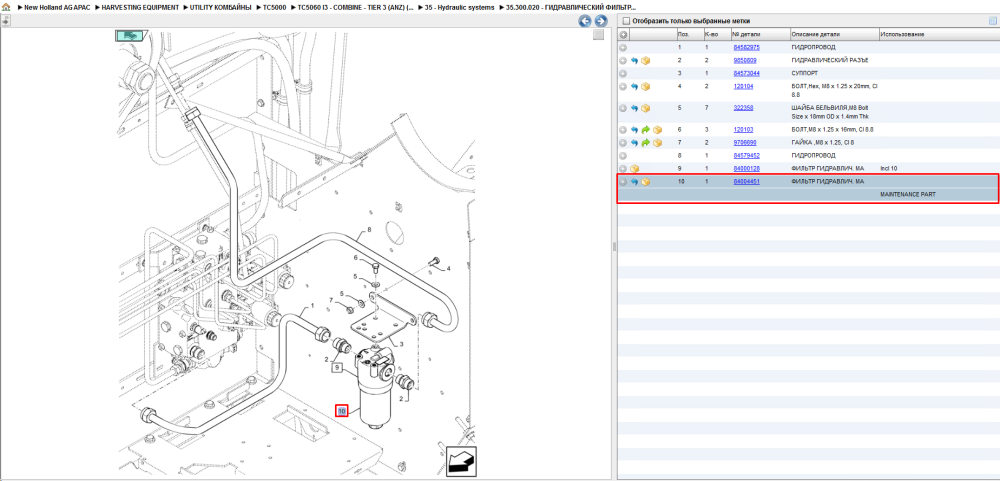
Task: Click the box icon for part 9850809
Action: coord(645,61)
